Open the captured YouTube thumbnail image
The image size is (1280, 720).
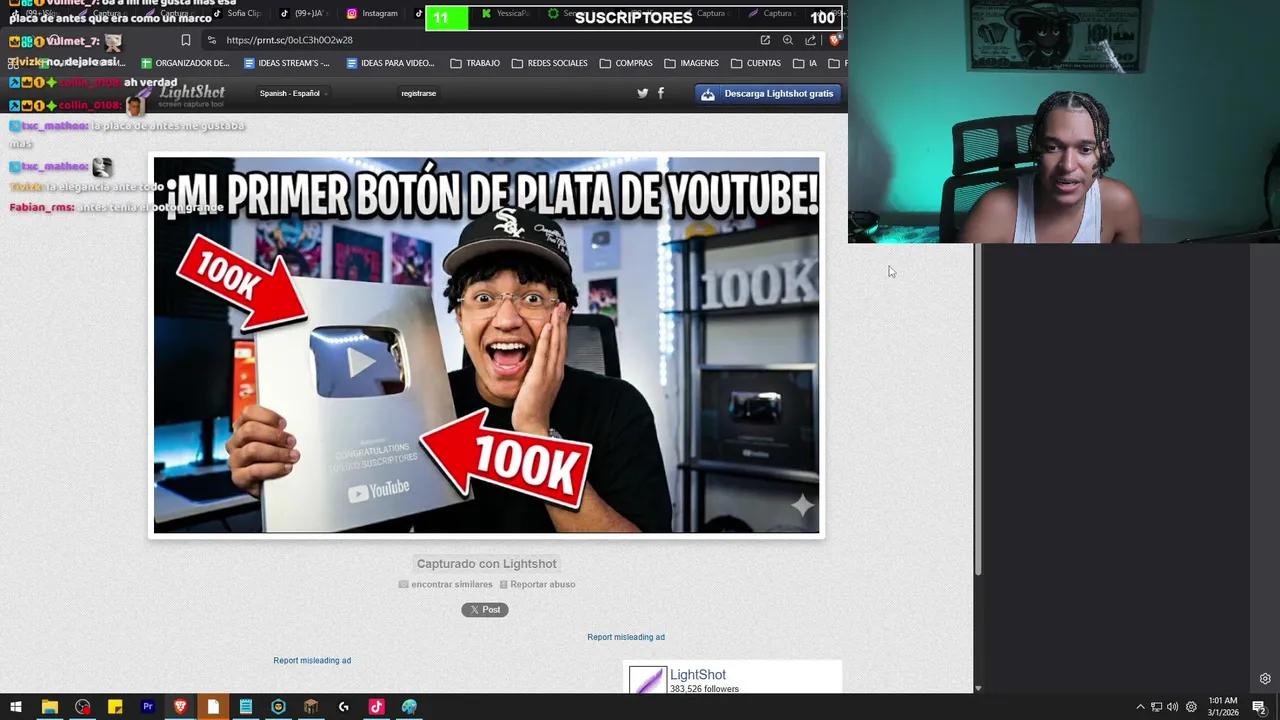(486, 345)
